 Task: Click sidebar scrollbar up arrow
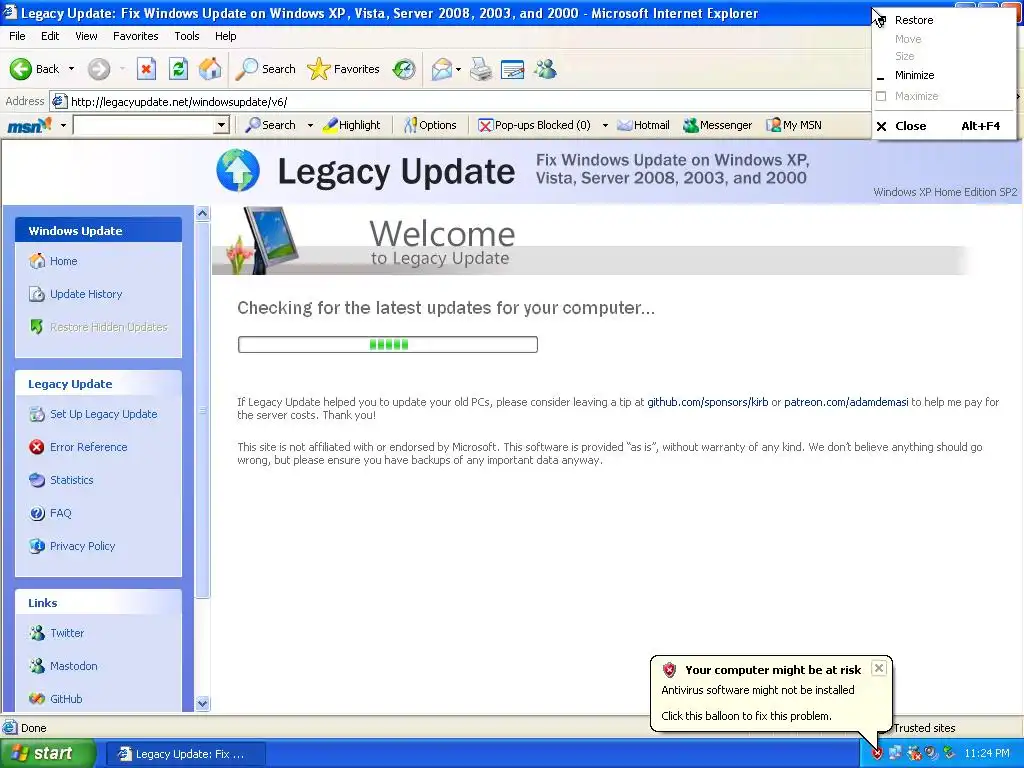(x=202, y=214)
